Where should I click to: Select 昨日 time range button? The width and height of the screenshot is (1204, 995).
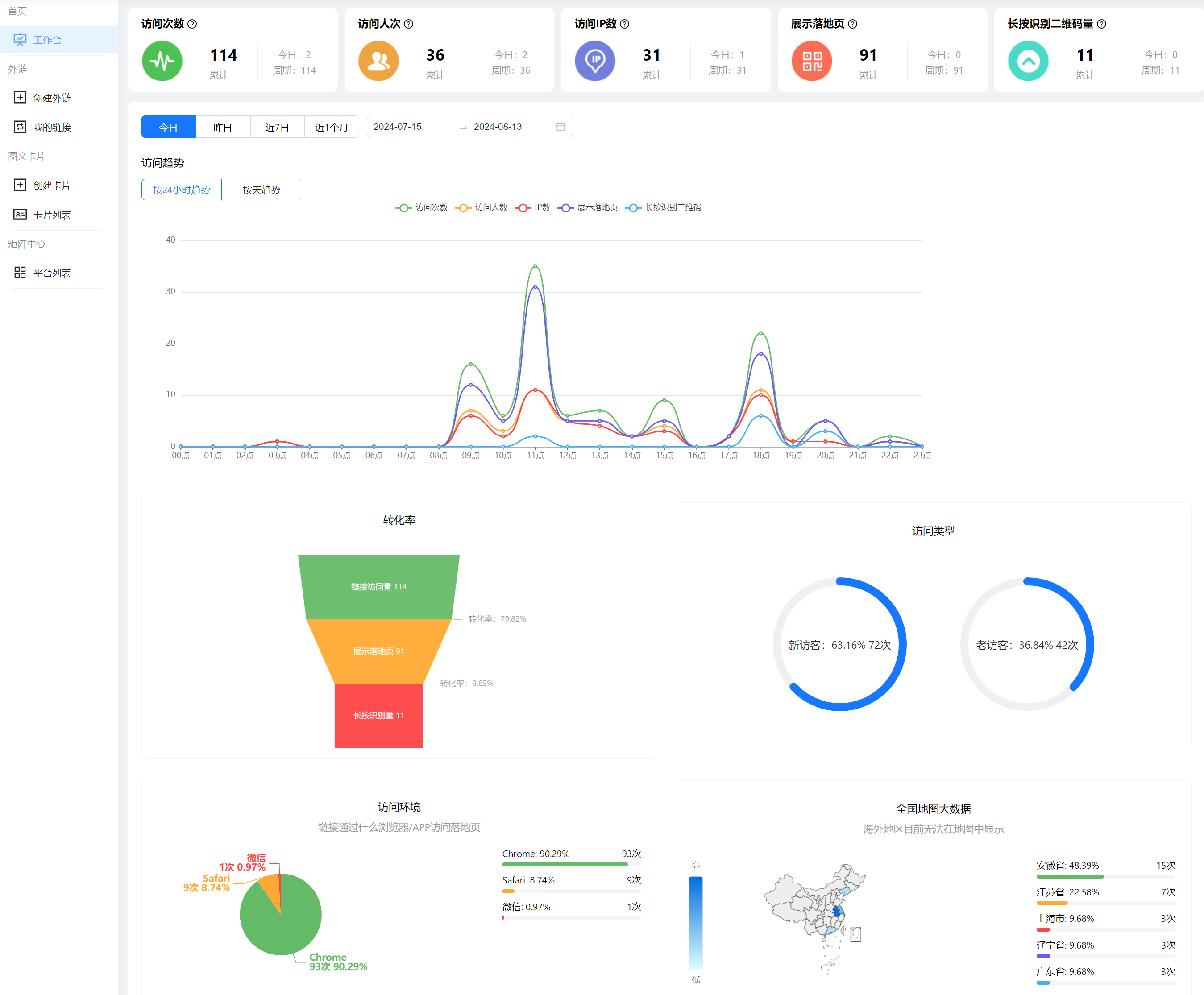[x=222, y=127]
